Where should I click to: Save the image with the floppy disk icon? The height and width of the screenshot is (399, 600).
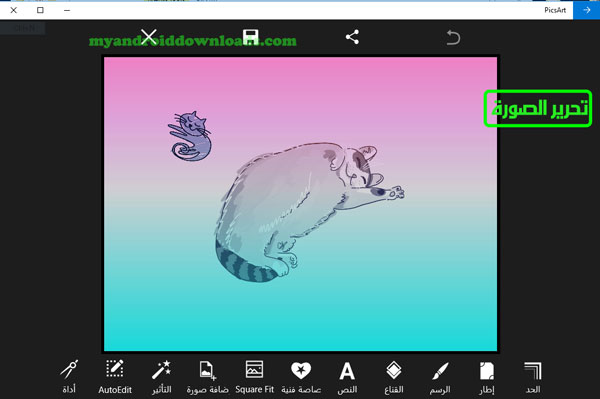[251, 37]
